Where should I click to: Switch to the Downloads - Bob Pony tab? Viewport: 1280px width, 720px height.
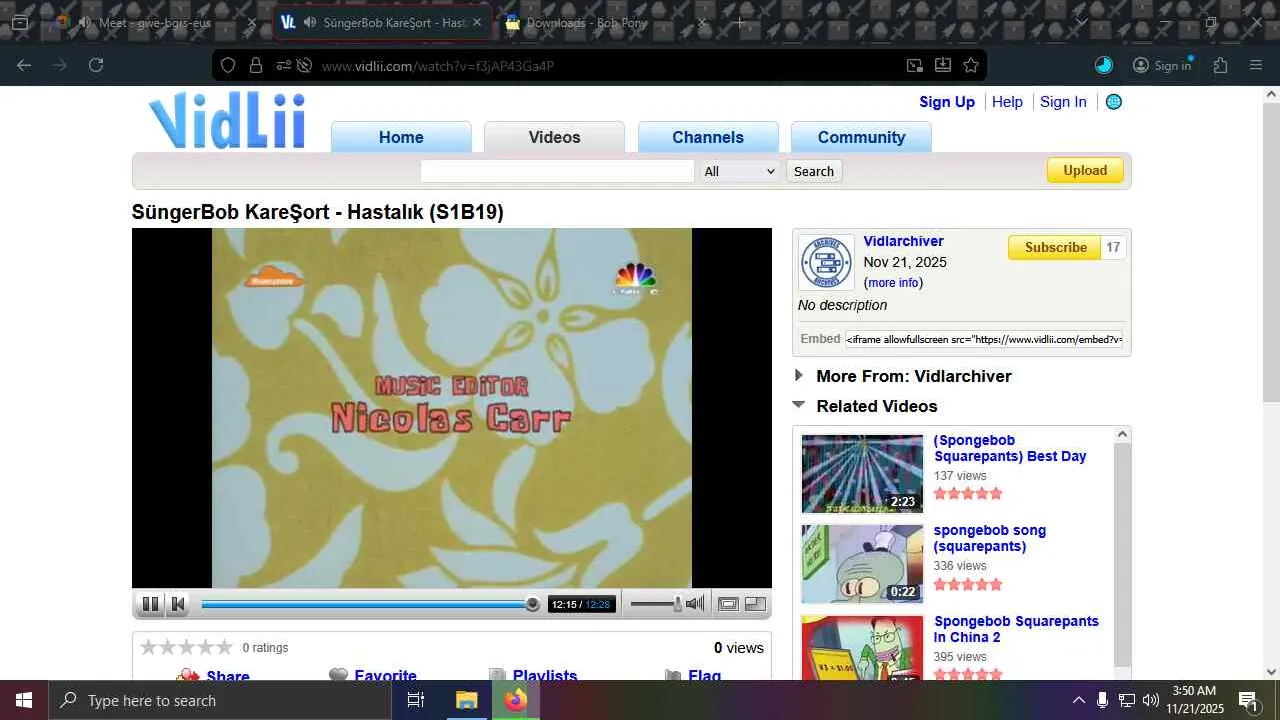(x=607, y=22)
